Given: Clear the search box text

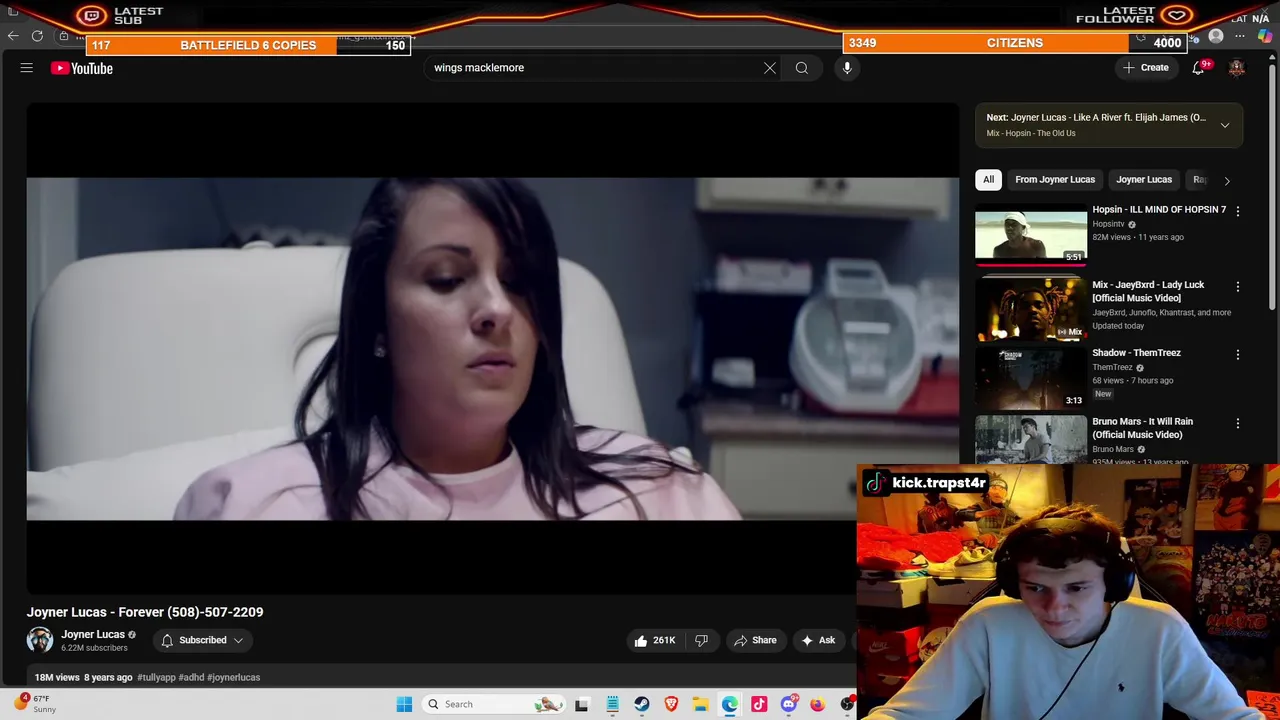Looking at the screenshot, I should coord(770,68).
